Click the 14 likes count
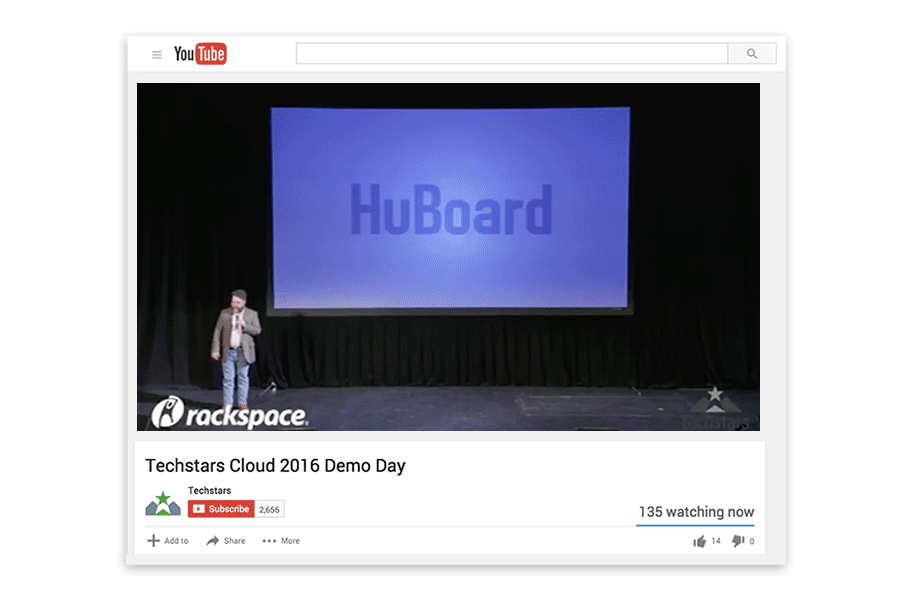900x603 pixels. 716,541
